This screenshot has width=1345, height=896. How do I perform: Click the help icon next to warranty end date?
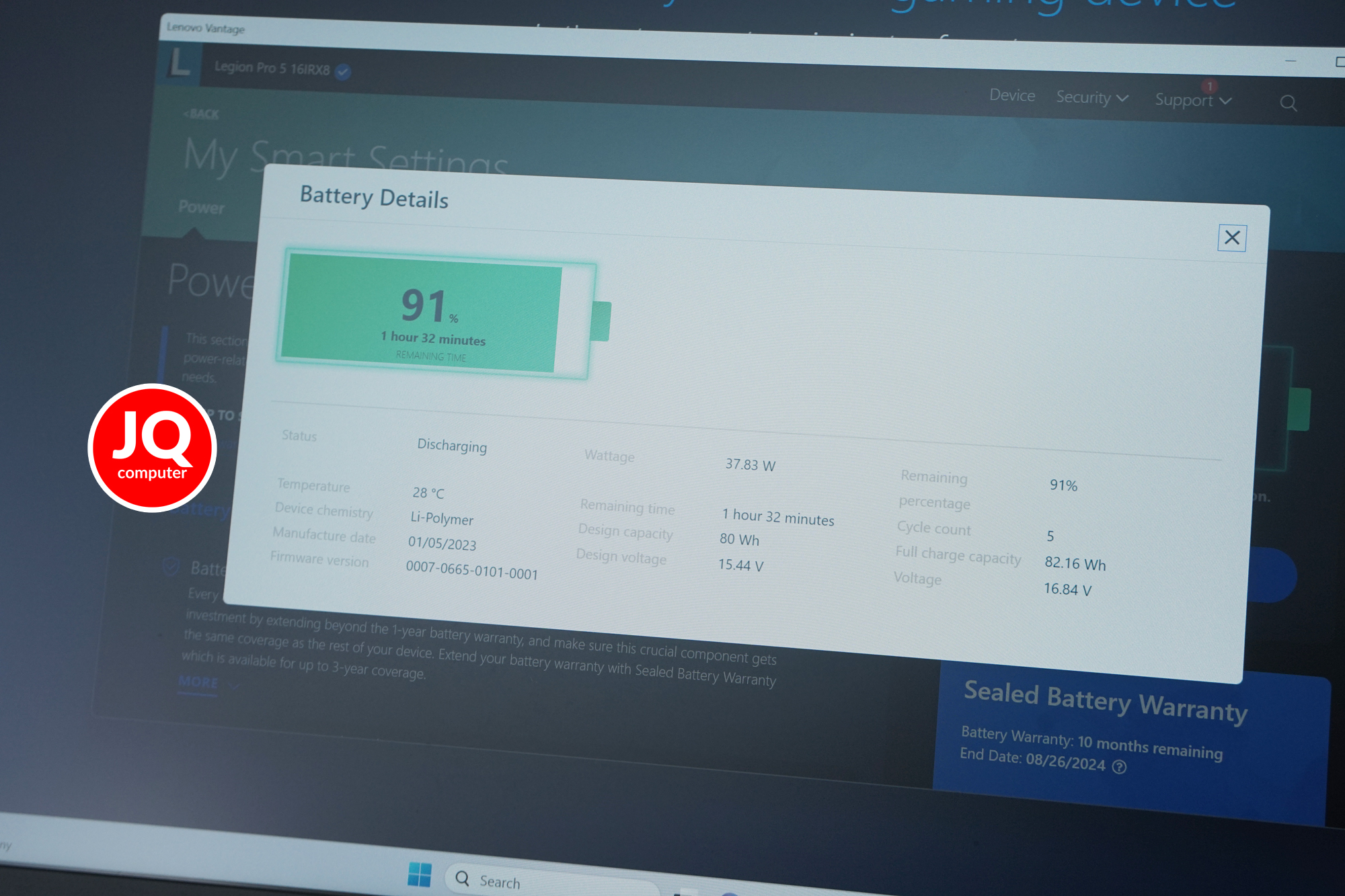pos(1119,767)
